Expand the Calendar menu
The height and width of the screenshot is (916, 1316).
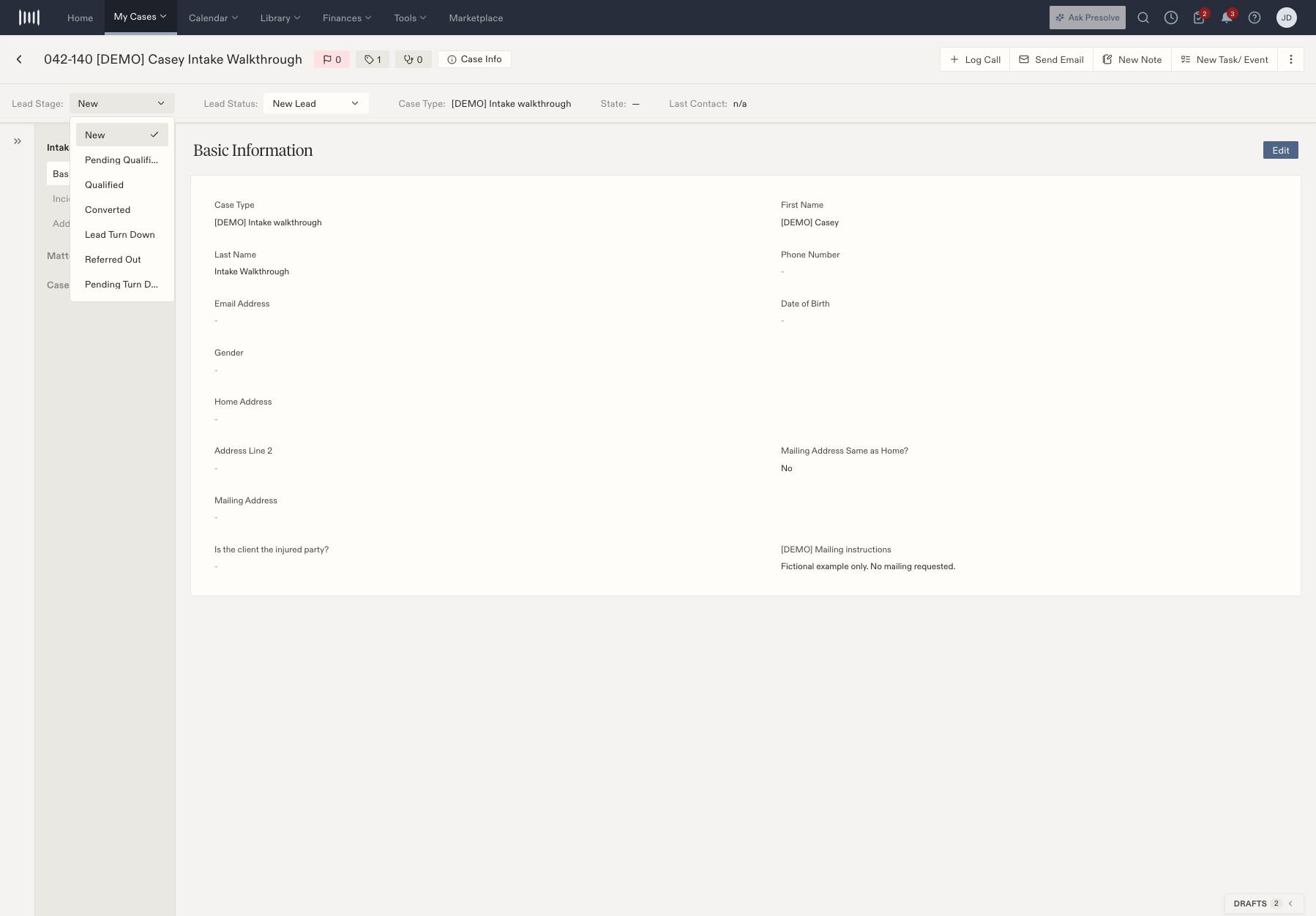pos(213,18)
